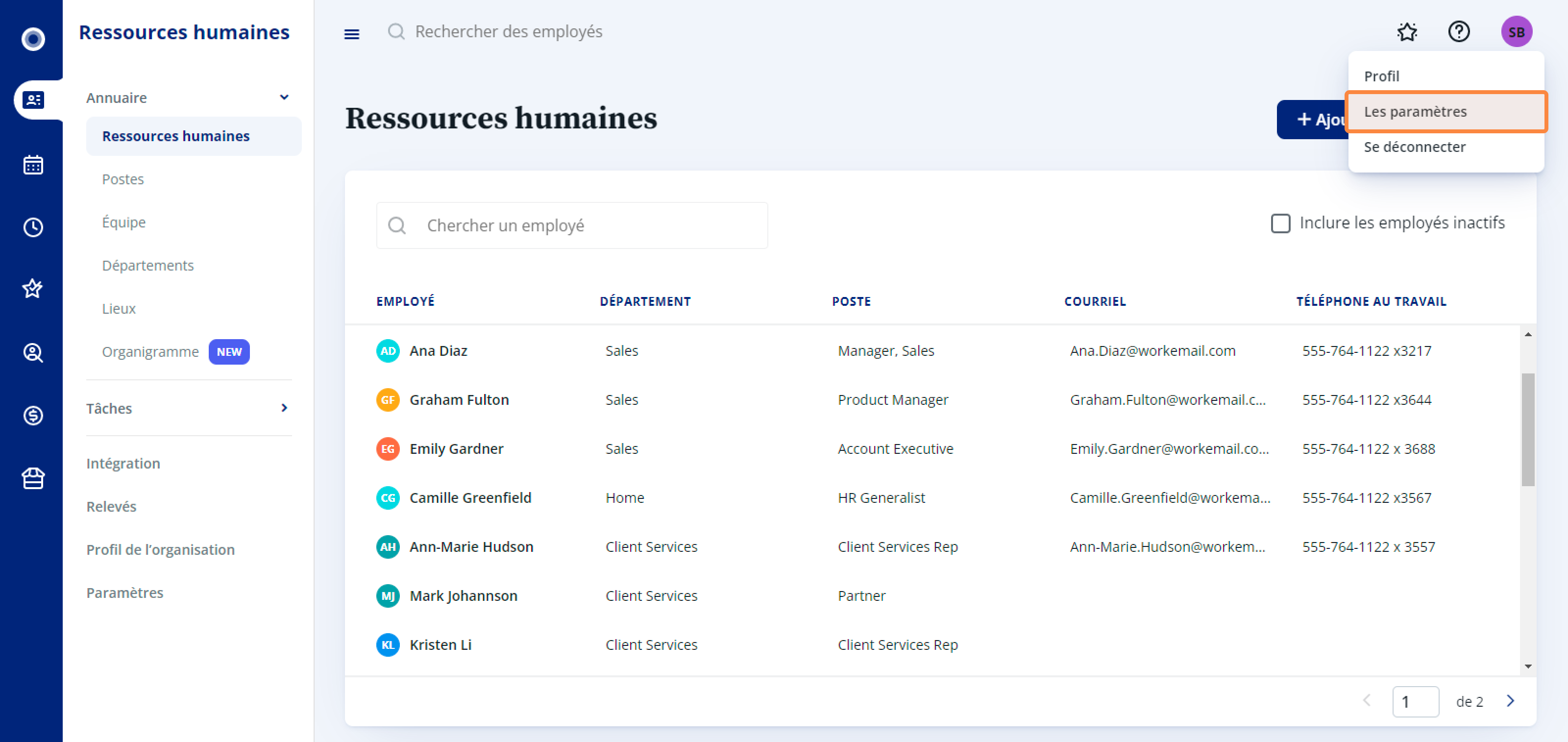
Task: Click Emily Gardner's EG avatar
Action: click(x=388, y=448)
